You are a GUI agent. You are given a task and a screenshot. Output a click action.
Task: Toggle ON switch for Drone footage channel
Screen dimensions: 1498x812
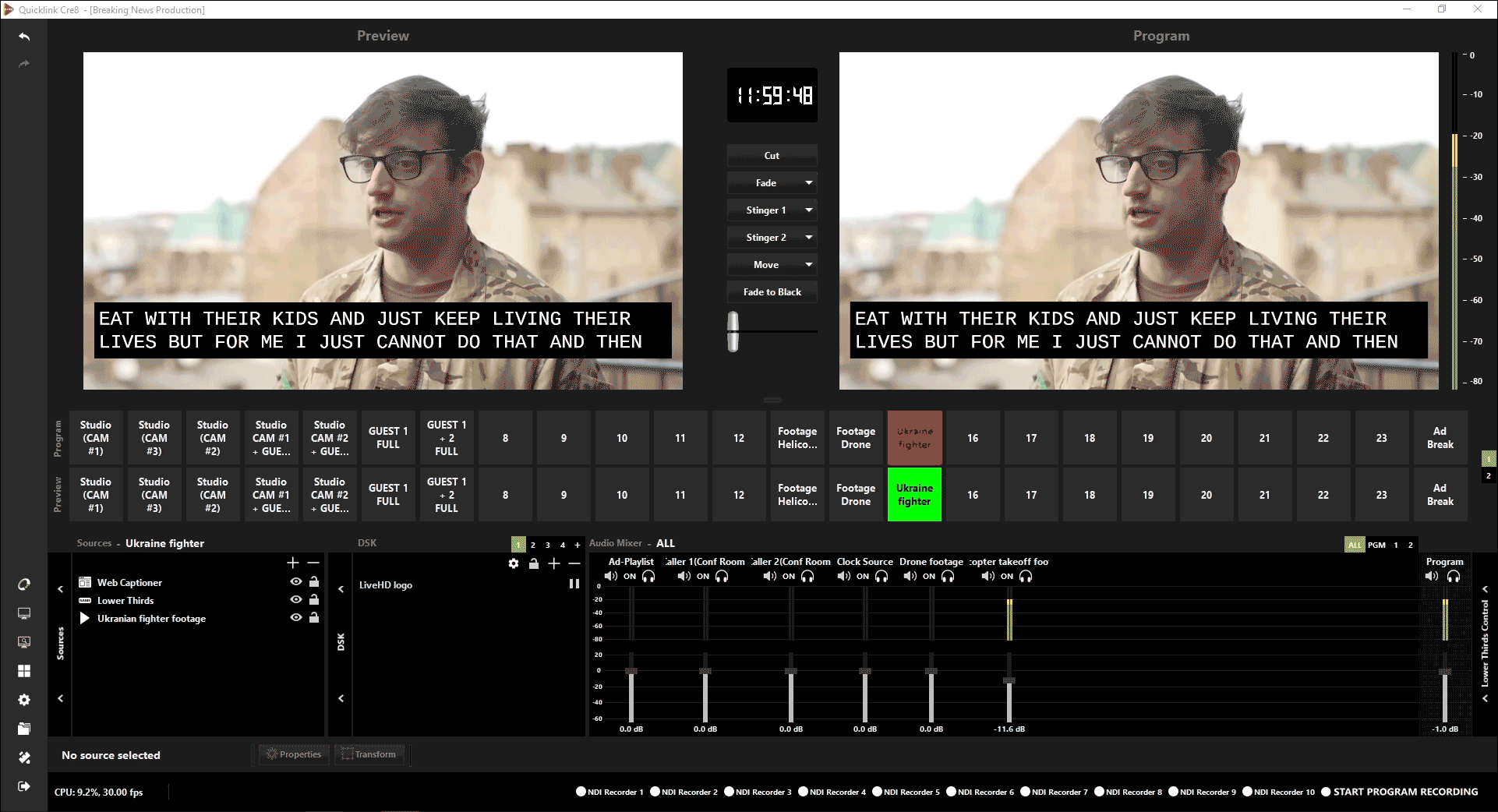coord(929,577)
